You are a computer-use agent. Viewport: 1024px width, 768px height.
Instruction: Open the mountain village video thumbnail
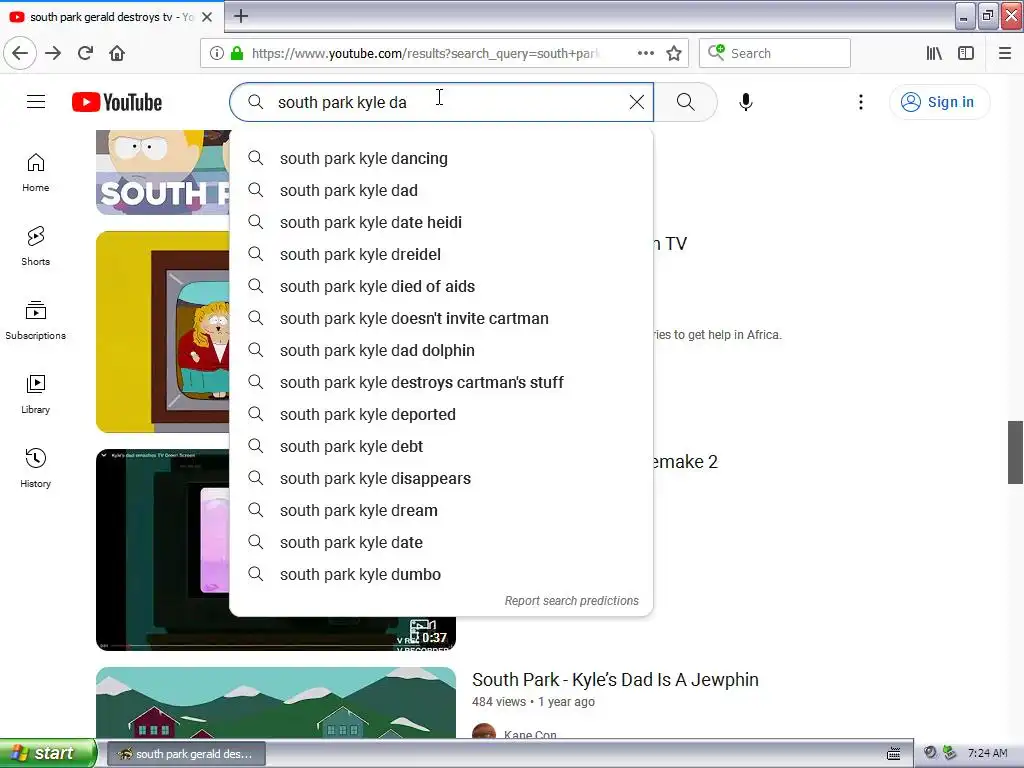pyautogui.click(x=276, y=703)
